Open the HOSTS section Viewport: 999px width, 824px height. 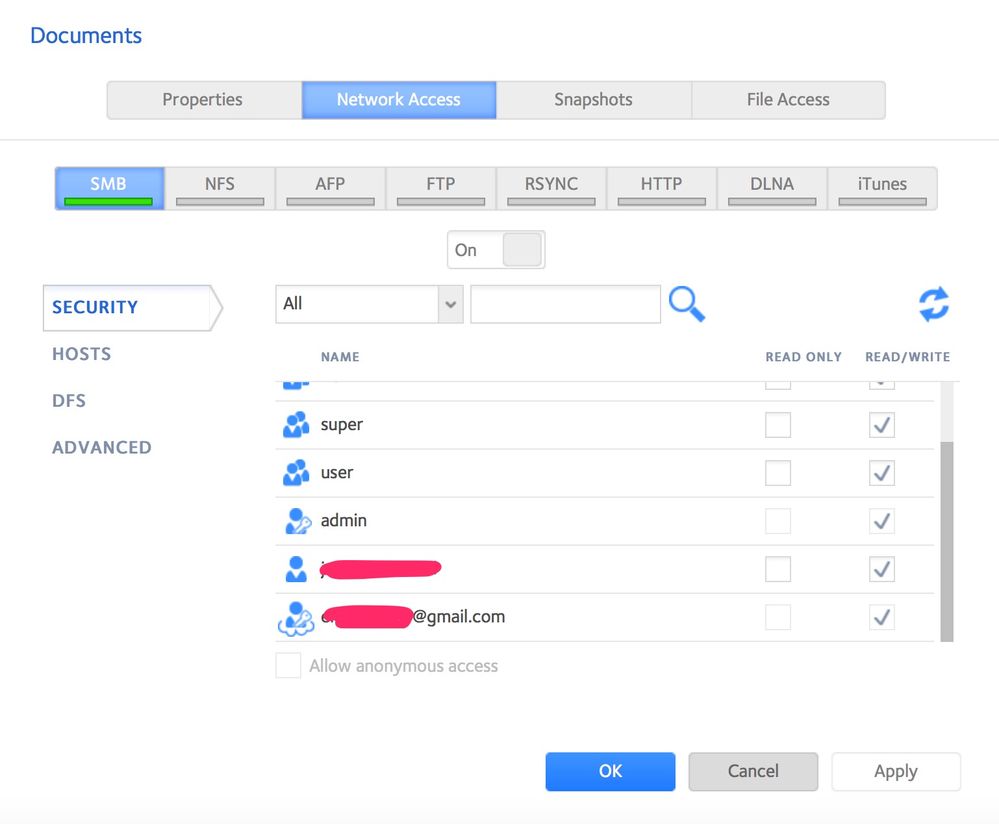click(x=82, y=354)
